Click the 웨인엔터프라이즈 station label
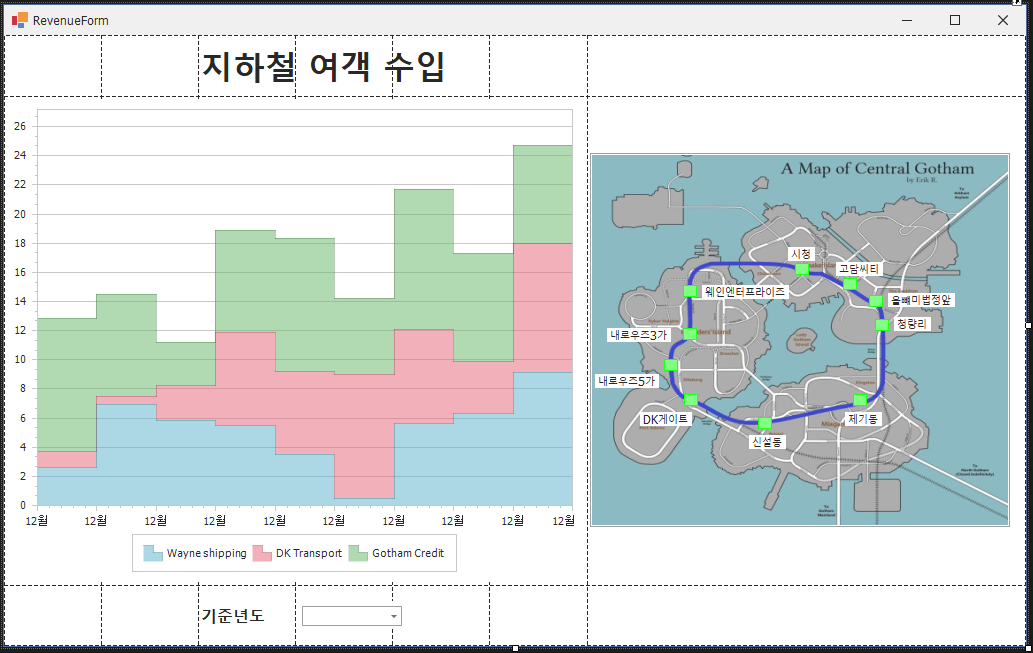Image resolution: width=1033 pixels, height=653 pixels. [x=744, y=291]
